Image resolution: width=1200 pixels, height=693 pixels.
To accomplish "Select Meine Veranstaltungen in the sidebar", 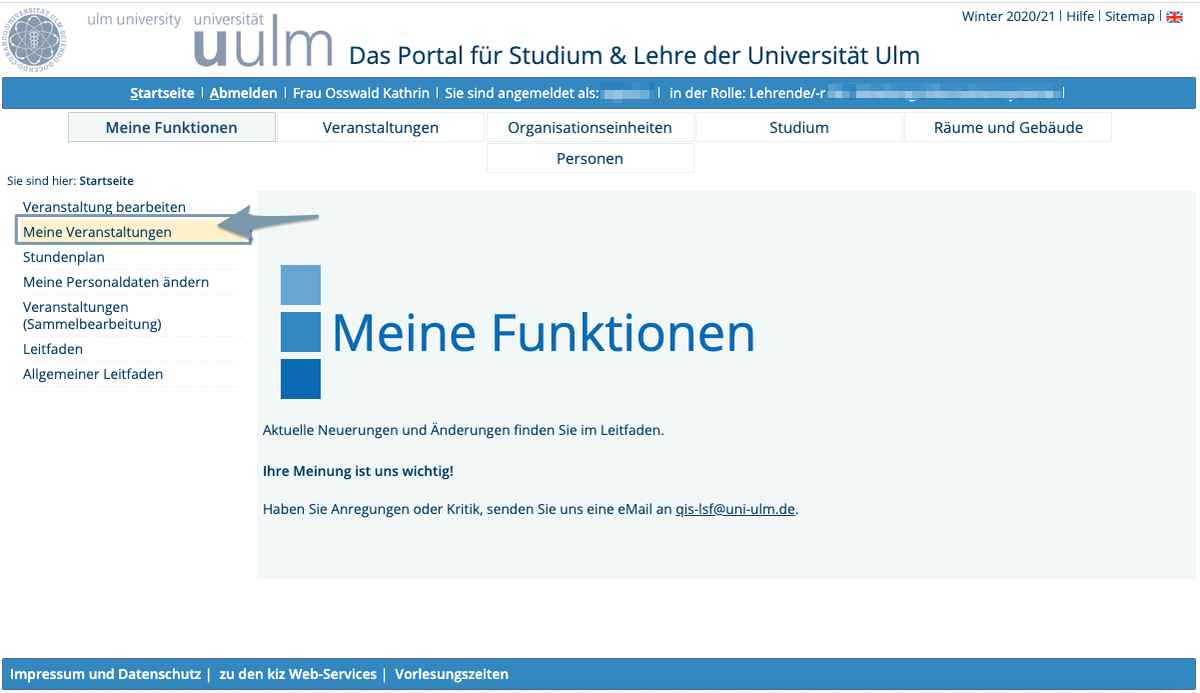I will 97,232.
